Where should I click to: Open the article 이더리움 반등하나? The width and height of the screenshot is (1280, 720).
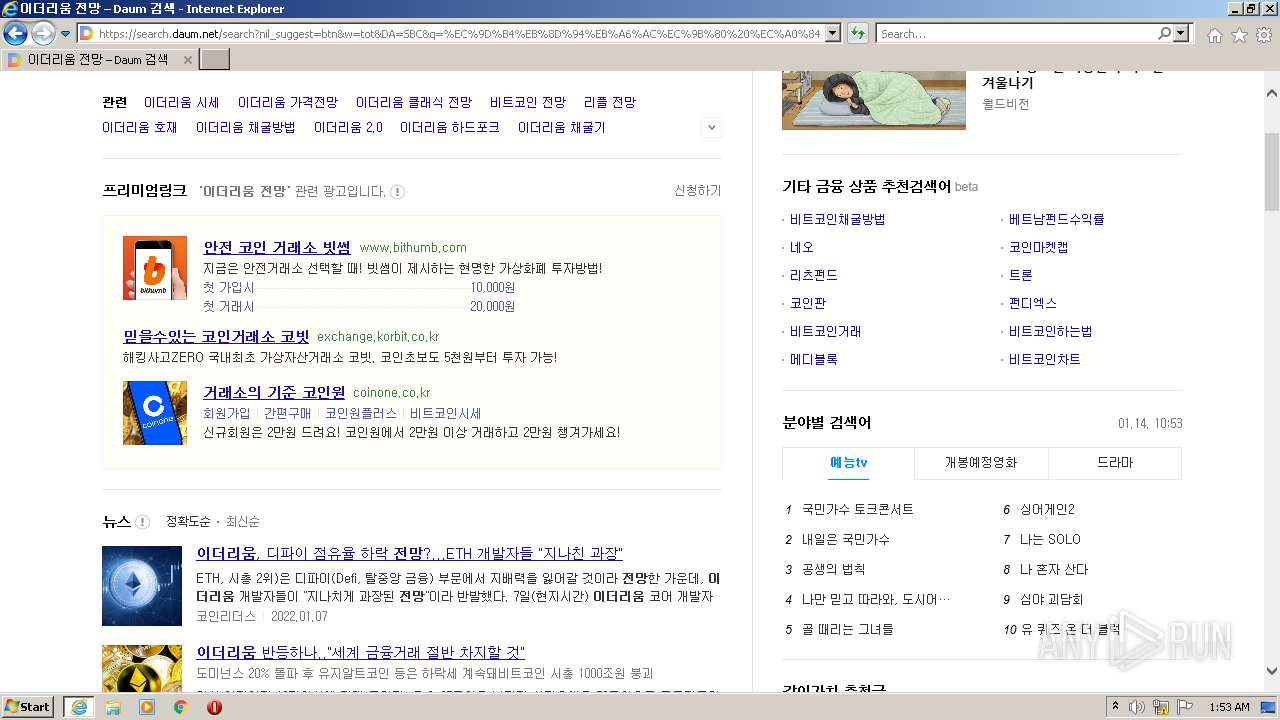pos(360,652)
